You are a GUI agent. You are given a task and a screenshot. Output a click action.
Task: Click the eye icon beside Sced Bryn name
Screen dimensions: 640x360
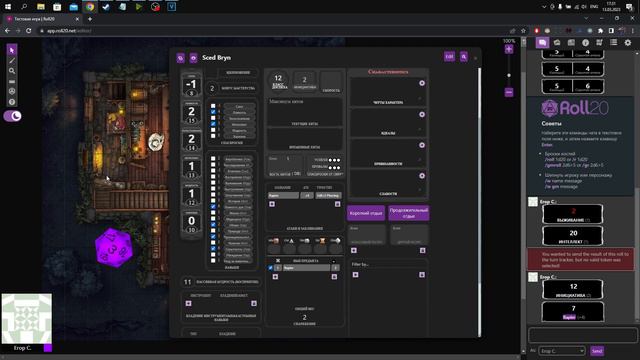click(193, 58)
